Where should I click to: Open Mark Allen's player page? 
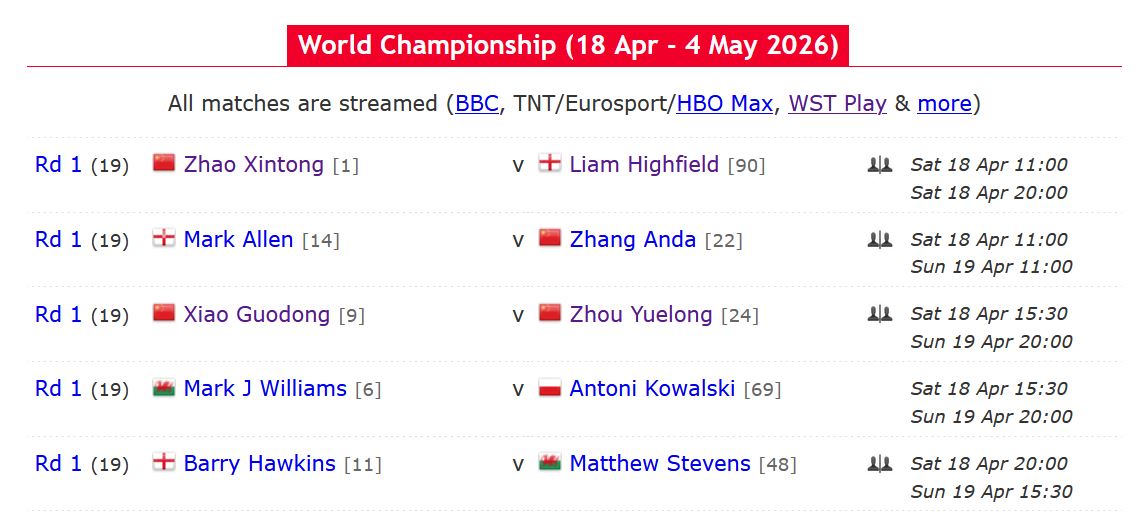tap(238, 239)
